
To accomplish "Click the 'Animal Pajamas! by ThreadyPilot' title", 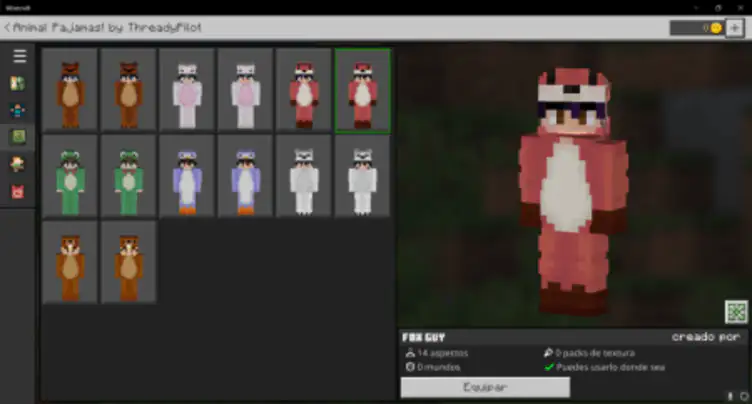I will tap(107, 27).
